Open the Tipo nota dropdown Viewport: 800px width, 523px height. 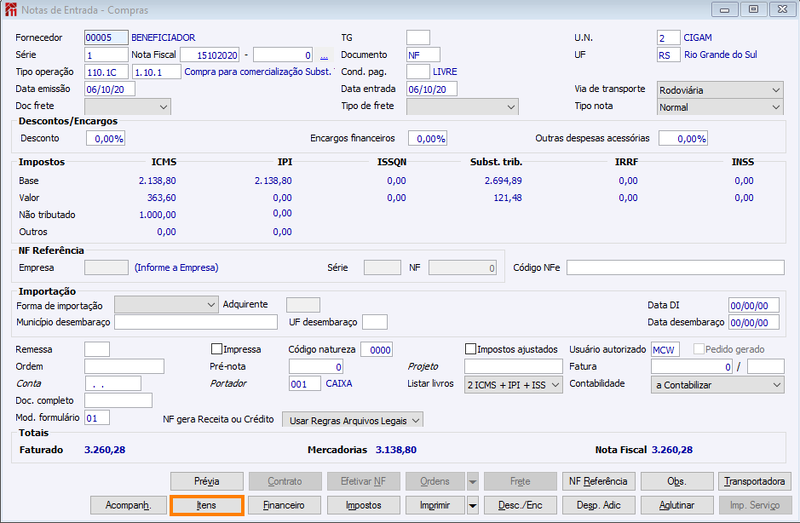(x=720, y=107)
